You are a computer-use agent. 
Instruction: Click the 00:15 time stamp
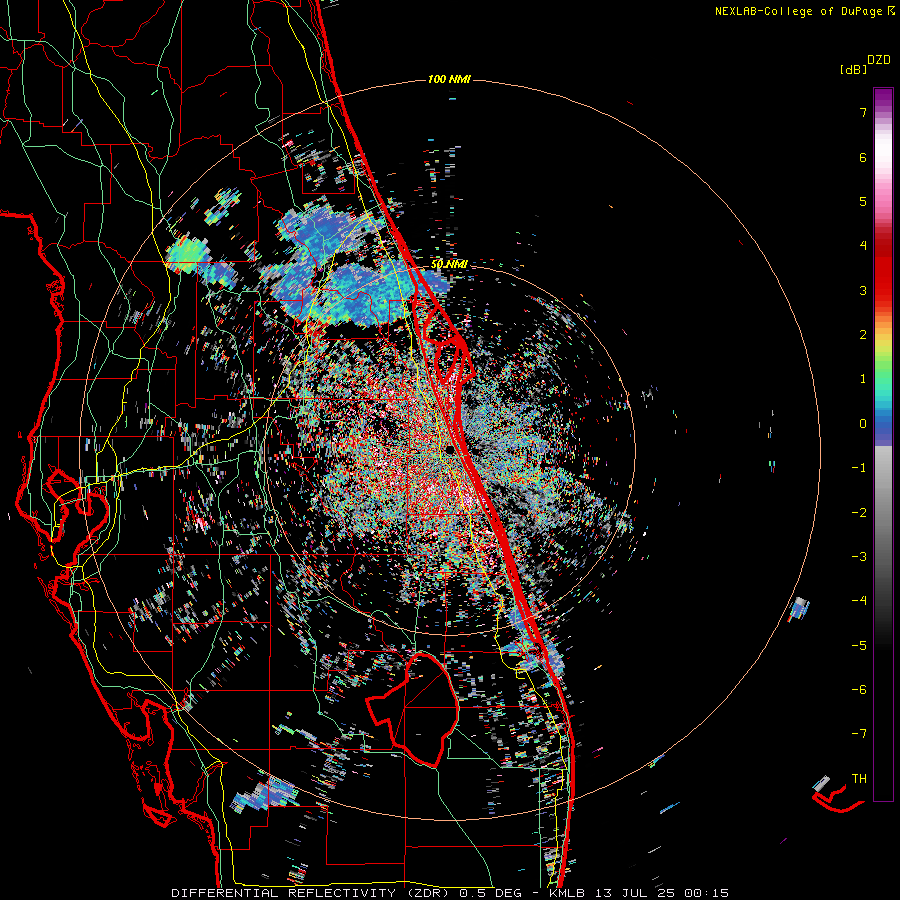point(707,893)
